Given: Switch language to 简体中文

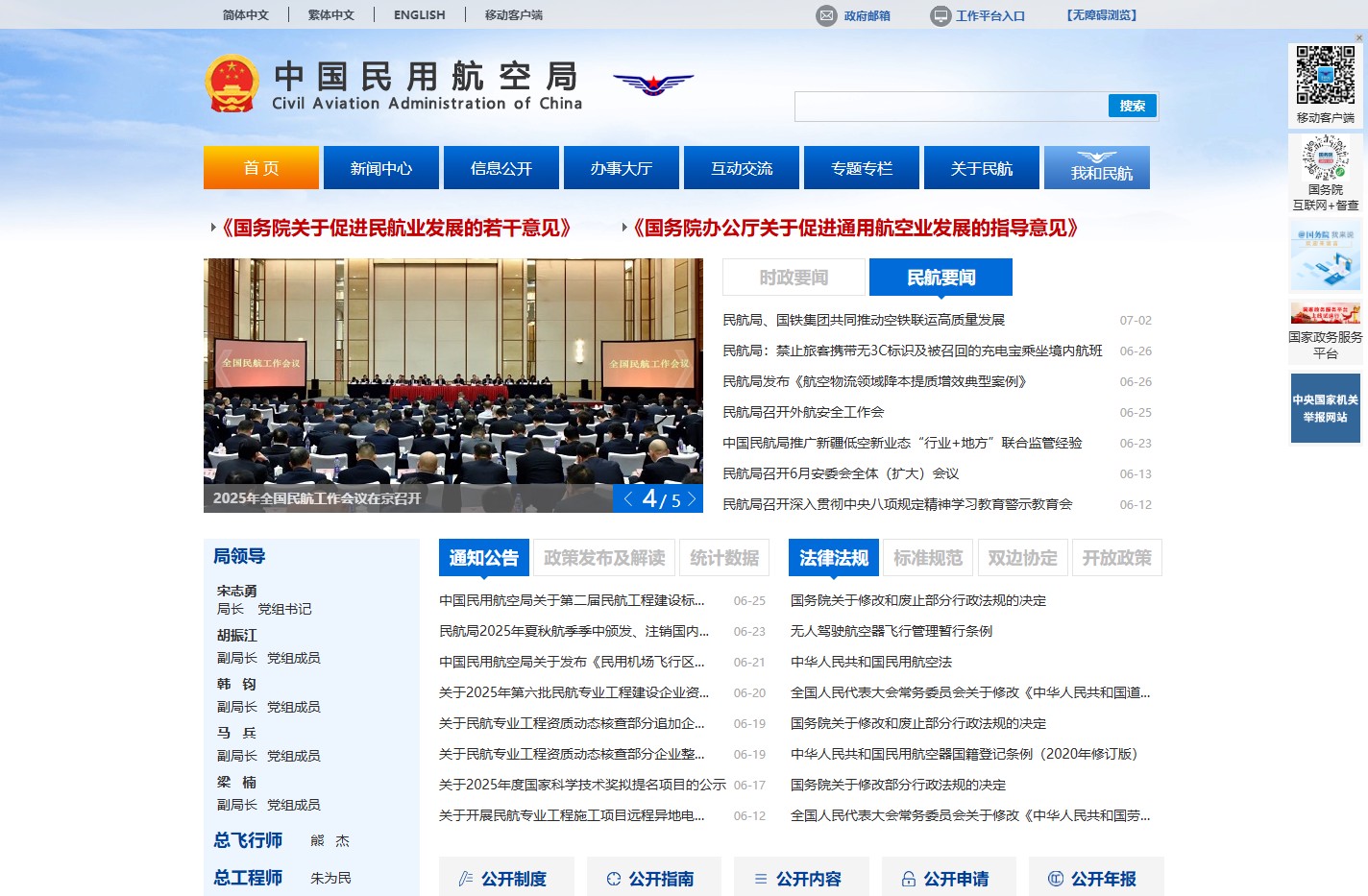Looking at the screenshot, I should coord(246,15).
